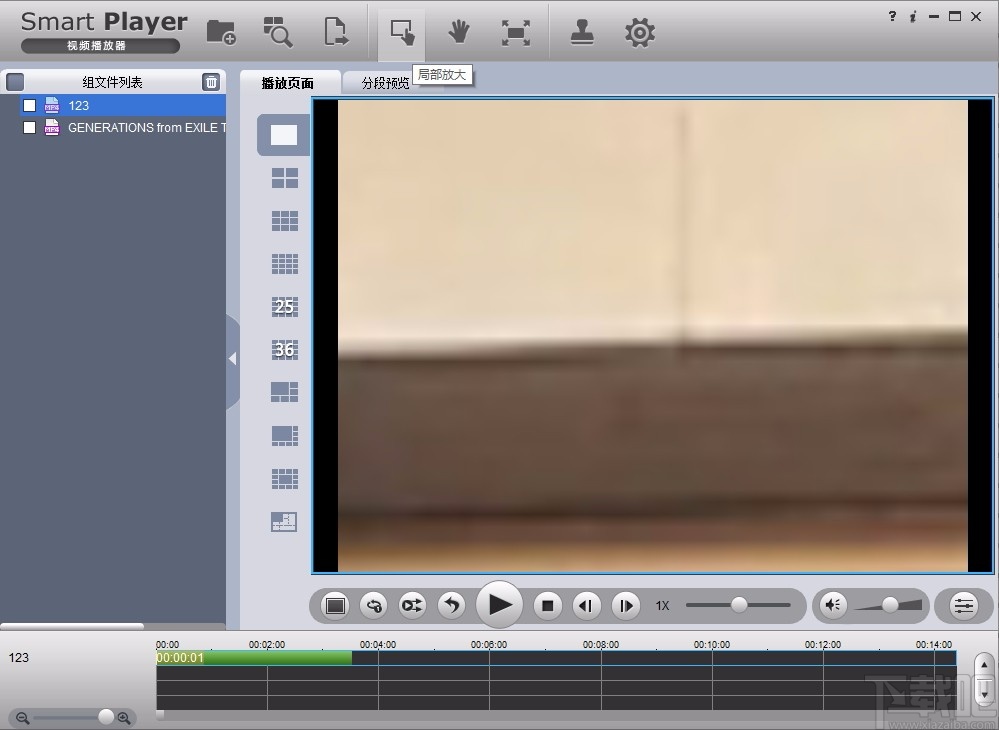Choose the custom layout icon at the bottom

click(x=284, y=522)
